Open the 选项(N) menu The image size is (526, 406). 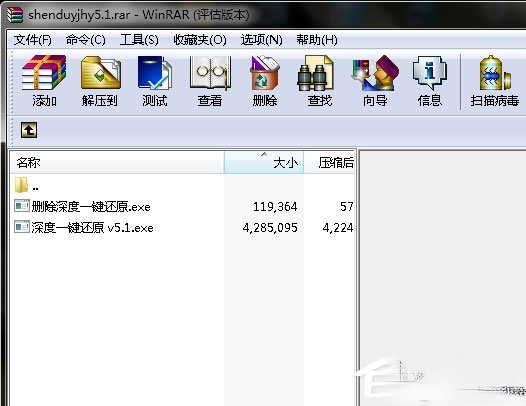tap(262, 40)
